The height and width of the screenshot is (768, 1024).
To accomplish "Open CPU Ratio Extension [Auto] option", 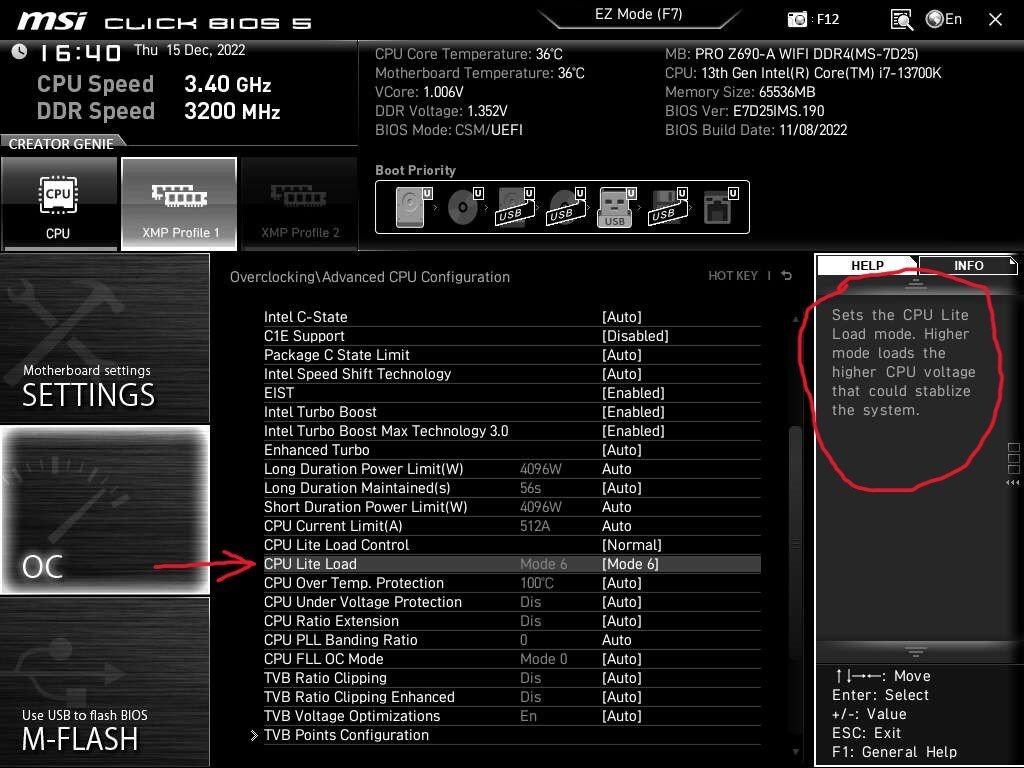I will 511,620.
